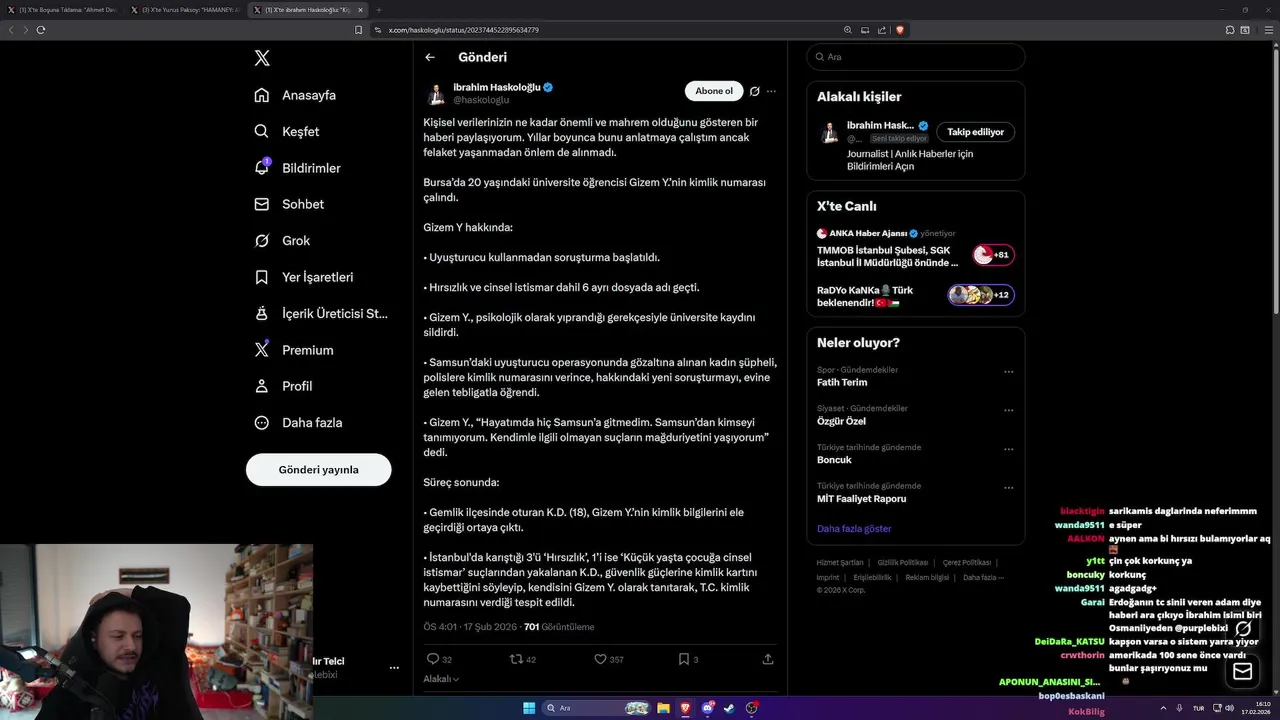Open Keşfet search page
The height and width of the screenshot is (720, 1280).
click(286, 131)
